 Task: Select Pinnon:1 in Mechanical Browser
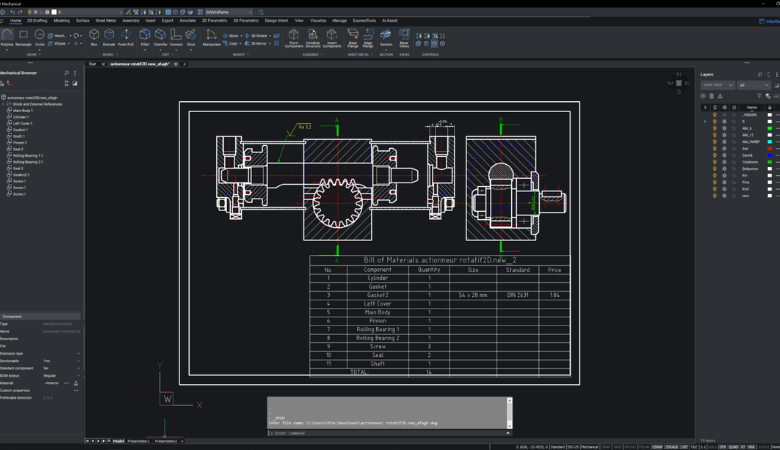tap(20, 143)
